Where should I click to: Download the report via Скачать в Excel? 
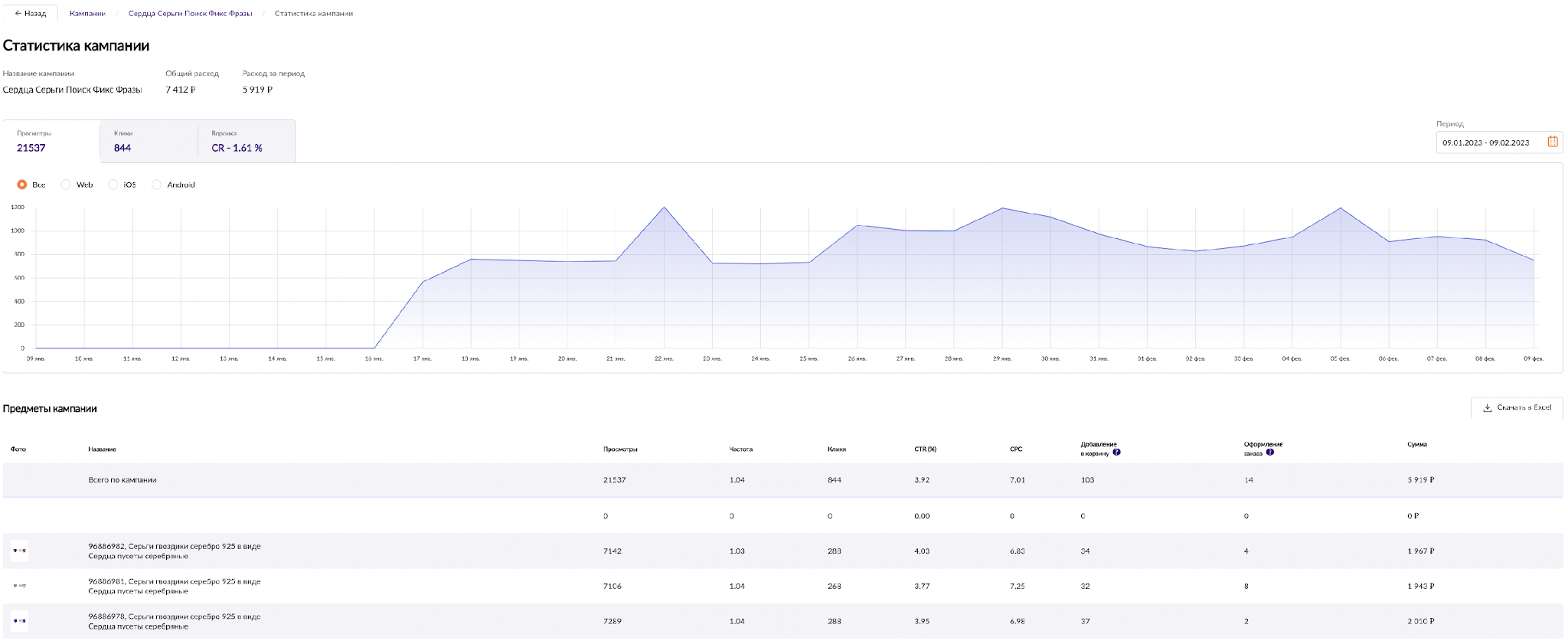pyautogui.click(x=1516, y=407)
